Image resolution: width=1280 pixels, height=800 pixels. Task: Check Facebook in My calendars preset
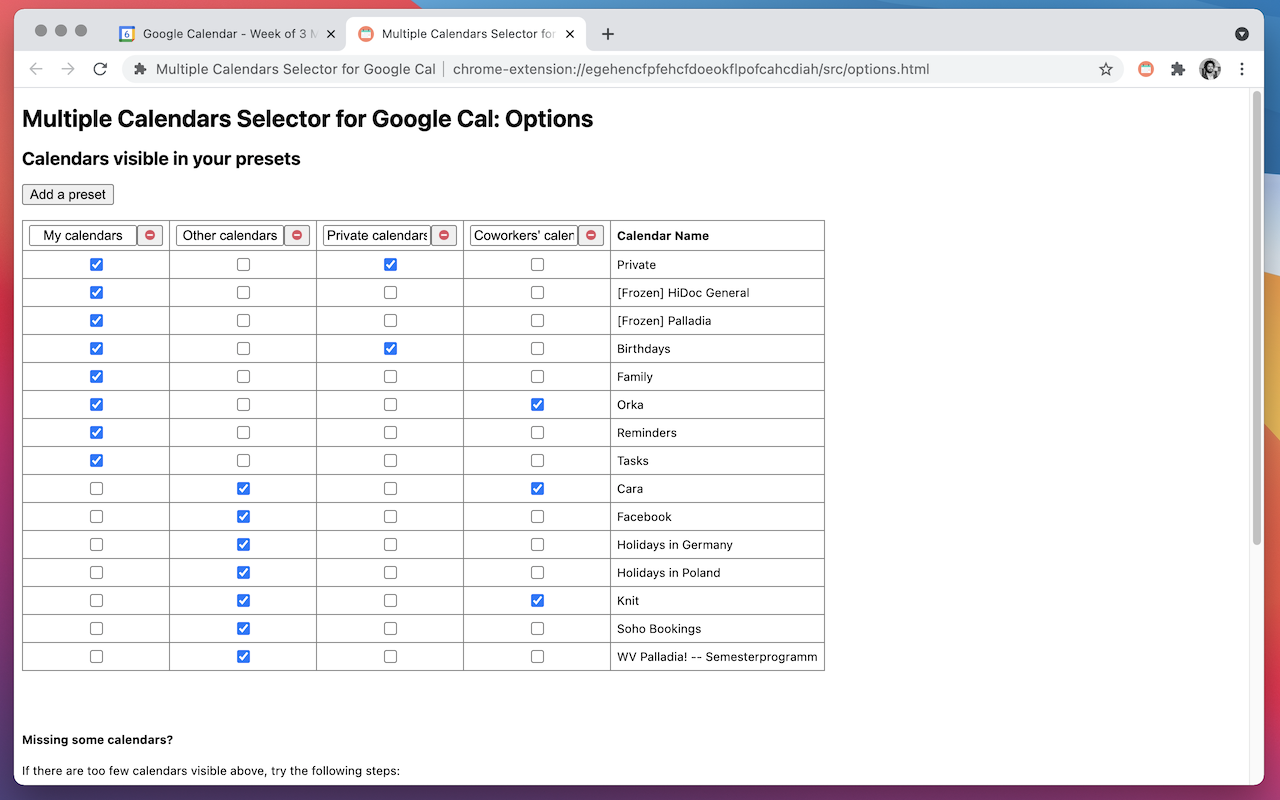click(96, 517)
